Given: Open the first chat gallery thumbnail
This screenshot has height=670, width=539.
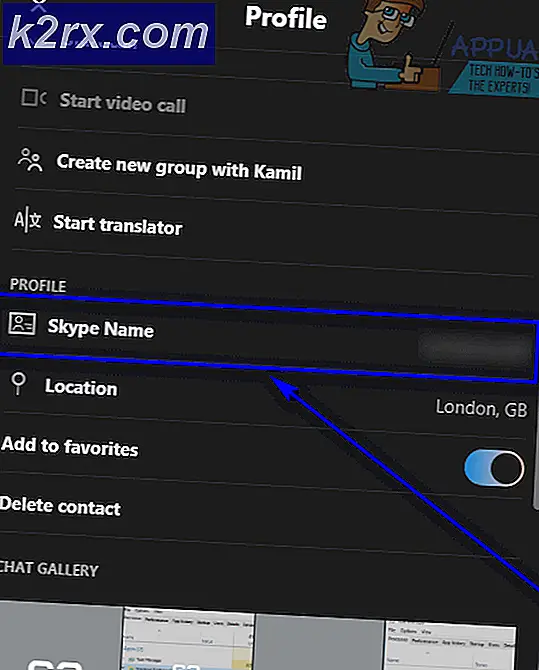Looking at the screenshot, I should 61,636.
